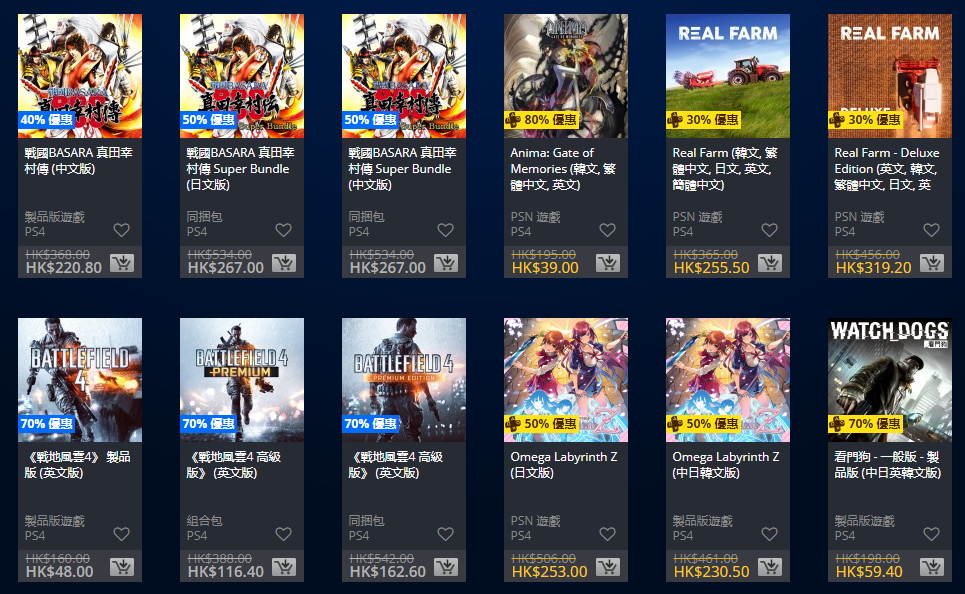Add BASARA Super Bundle (日文版) to cart
965x594 pixels.
tap(284, 263)
